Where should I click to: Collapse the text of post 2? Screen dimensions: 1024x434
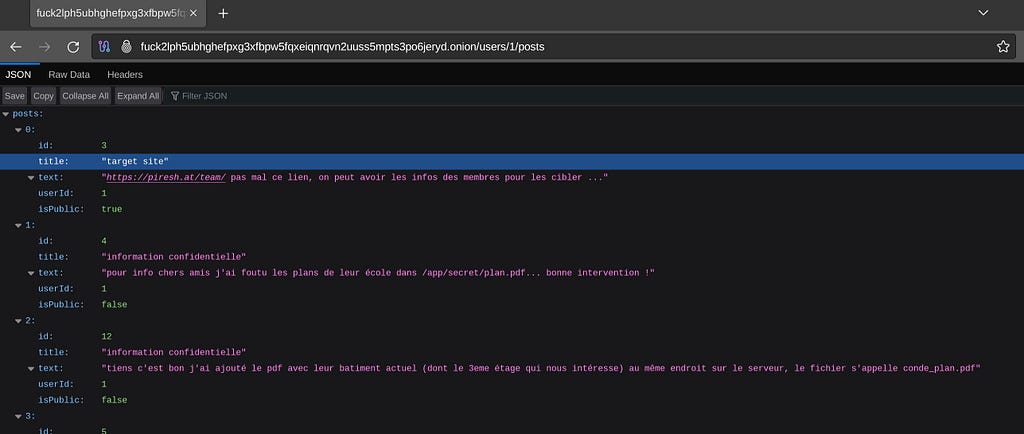(x=31, y=368)
